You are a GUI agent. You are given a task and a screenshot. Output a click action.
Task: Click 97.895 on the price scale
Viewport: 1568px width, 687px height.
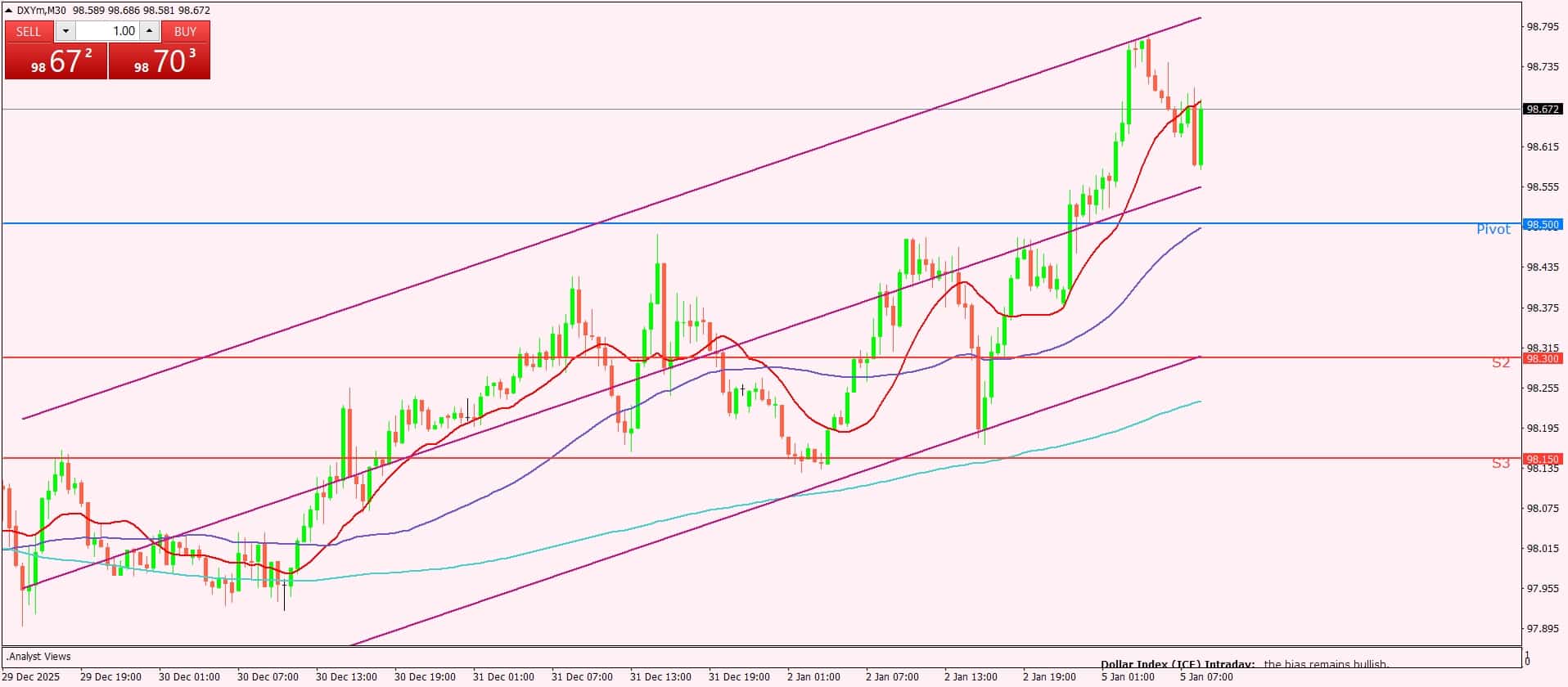1543,629
